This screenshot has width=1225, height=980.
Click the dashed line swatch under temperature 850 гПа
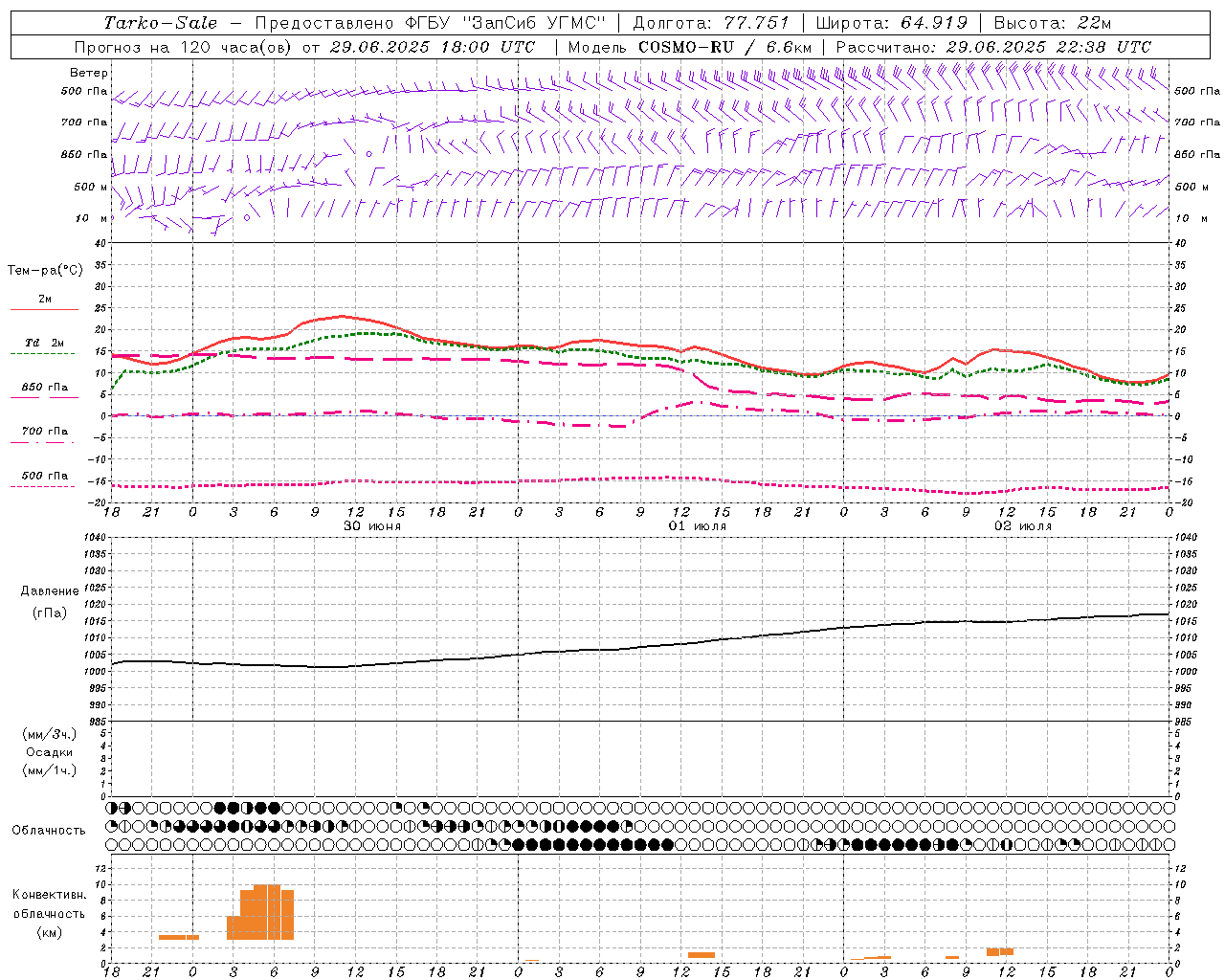click(x=44, y=398)
